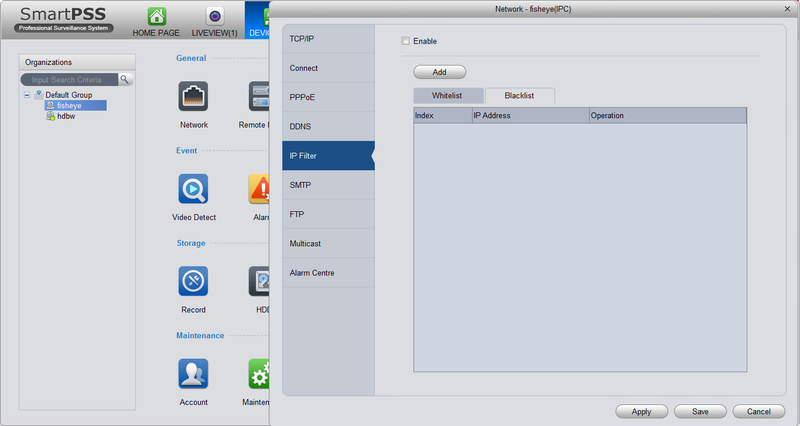This screenshot has width=800, height=426.
Task: Click the Cancel button
Action: 759,412
